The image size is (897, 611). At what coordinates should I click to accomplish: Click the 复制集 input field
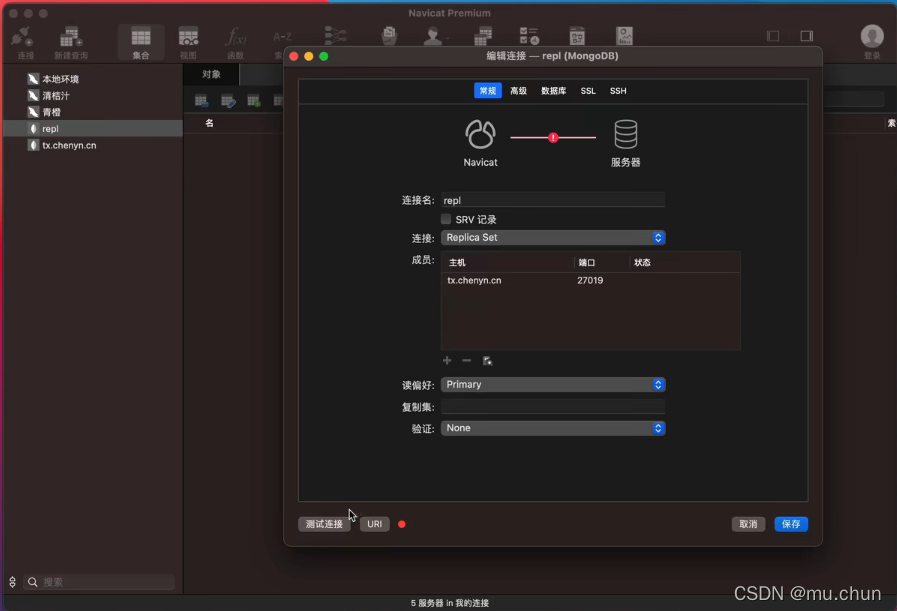pos(553,407)
